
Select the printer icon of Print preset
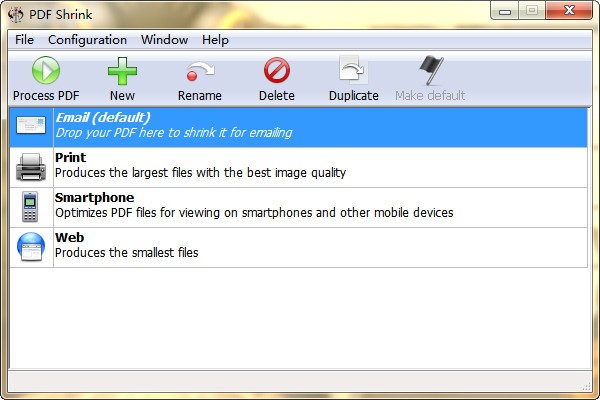point(31,167)
